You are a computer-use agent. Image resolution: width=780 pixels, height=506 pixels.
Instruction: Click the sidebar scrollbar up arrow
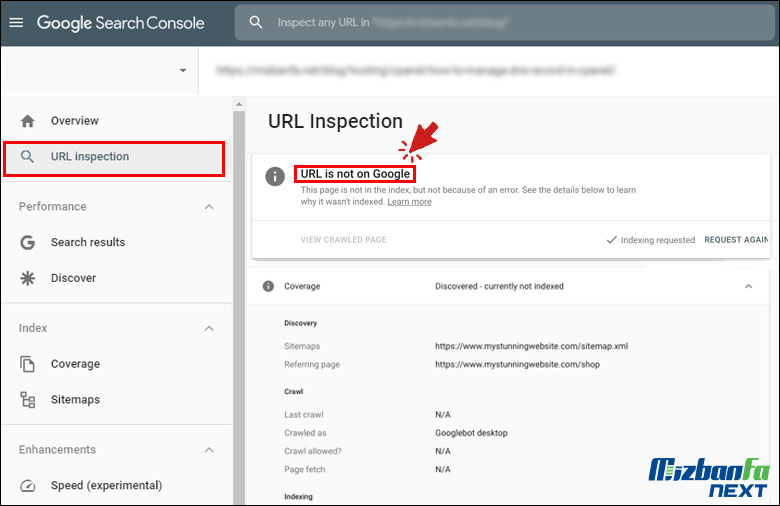239,104
